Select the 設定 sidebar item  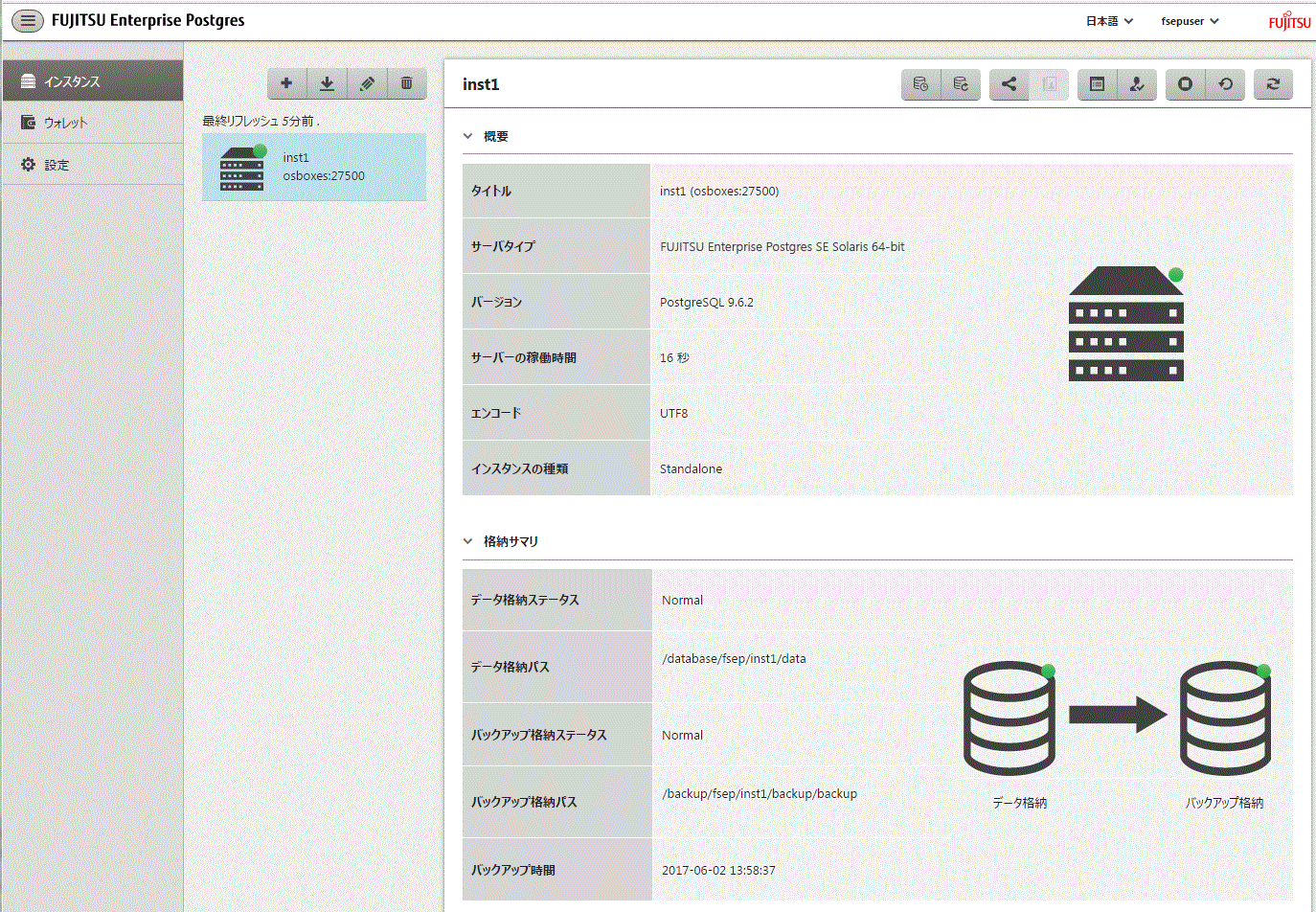[x=93, y=165]
